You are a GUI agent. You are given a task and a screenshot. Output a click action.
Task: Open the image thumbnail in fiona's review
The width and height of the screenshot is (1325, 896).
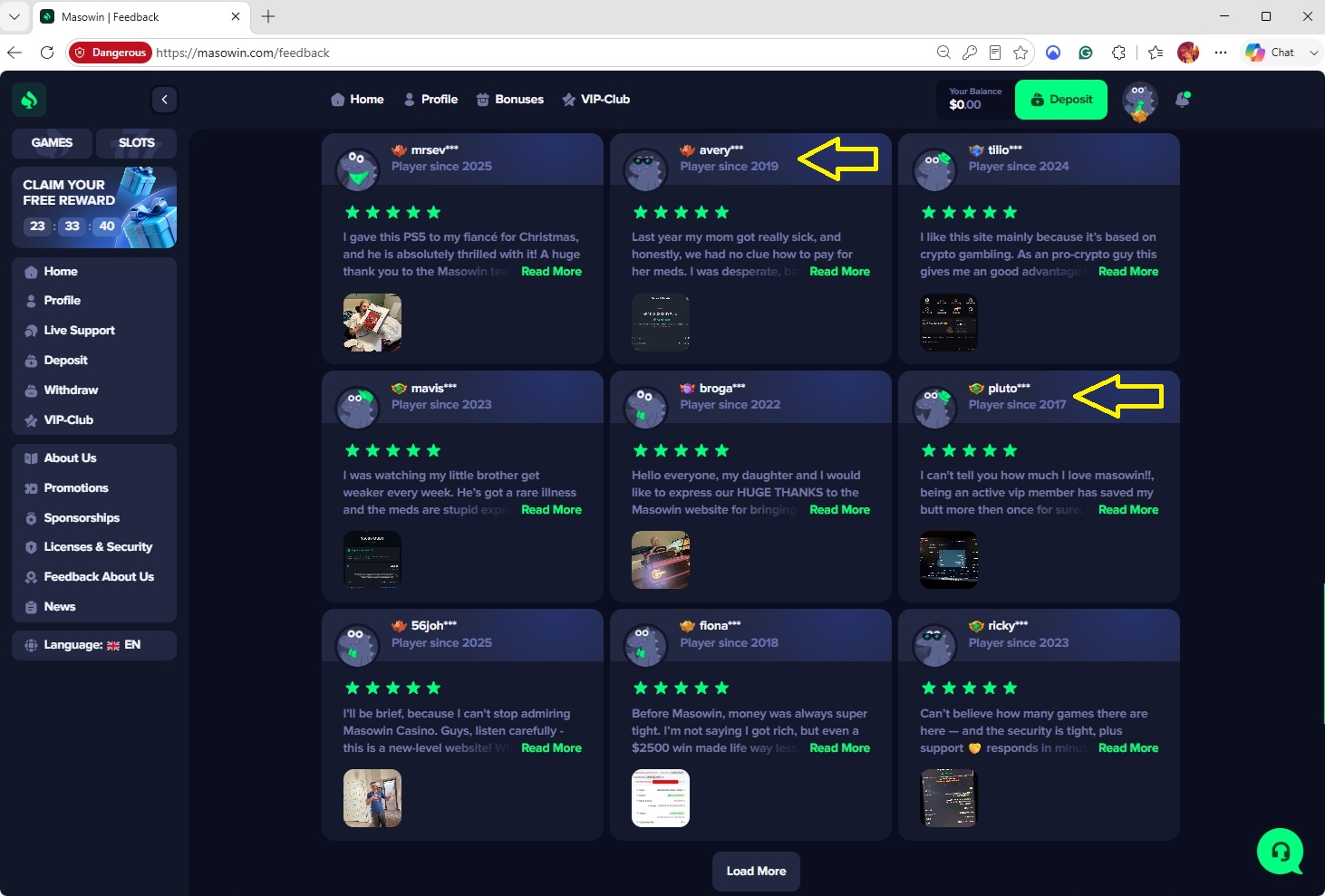point(661,798)
